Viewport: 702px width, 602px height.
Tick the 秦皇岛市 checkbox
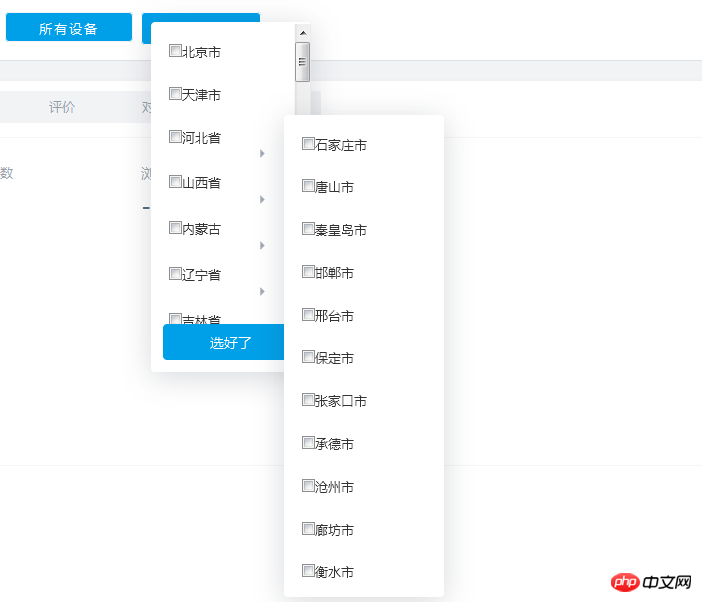pos(308,229)
